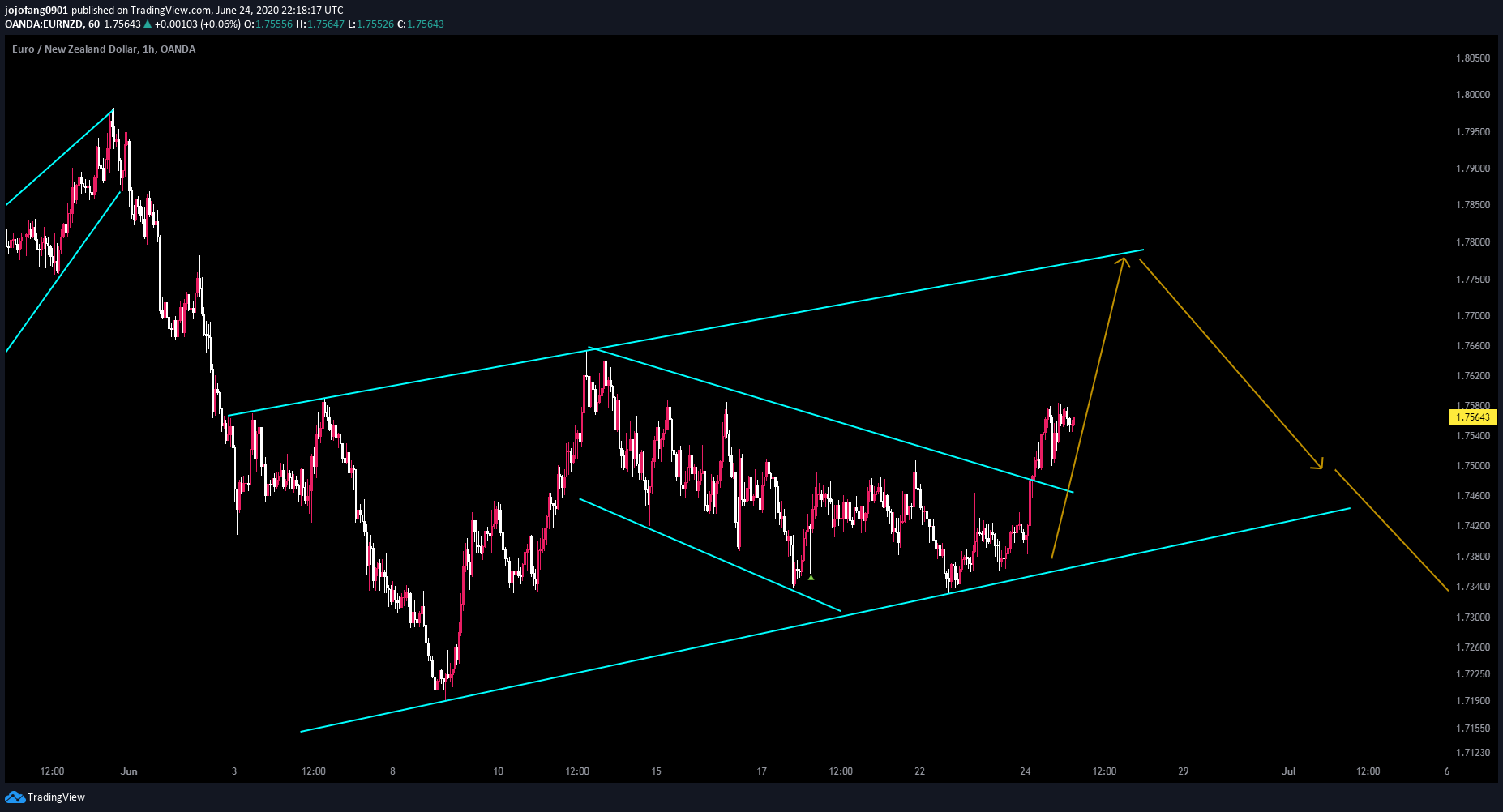Click the 1.74200 price axis label
The image size is (1503, 812).
pyautogui.click(x=1473, y=526)
